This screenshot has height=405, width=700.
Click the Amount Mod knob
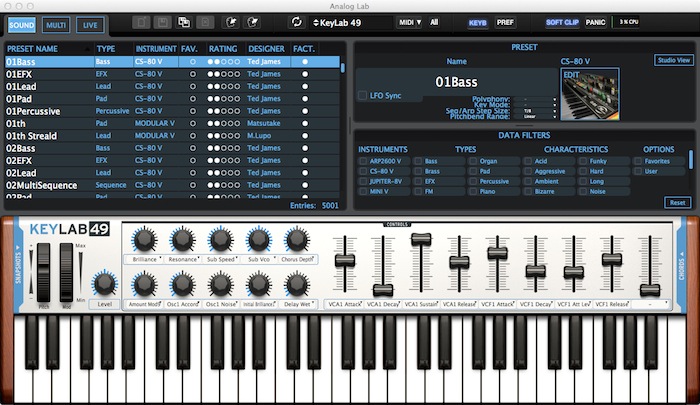(144, 285)
